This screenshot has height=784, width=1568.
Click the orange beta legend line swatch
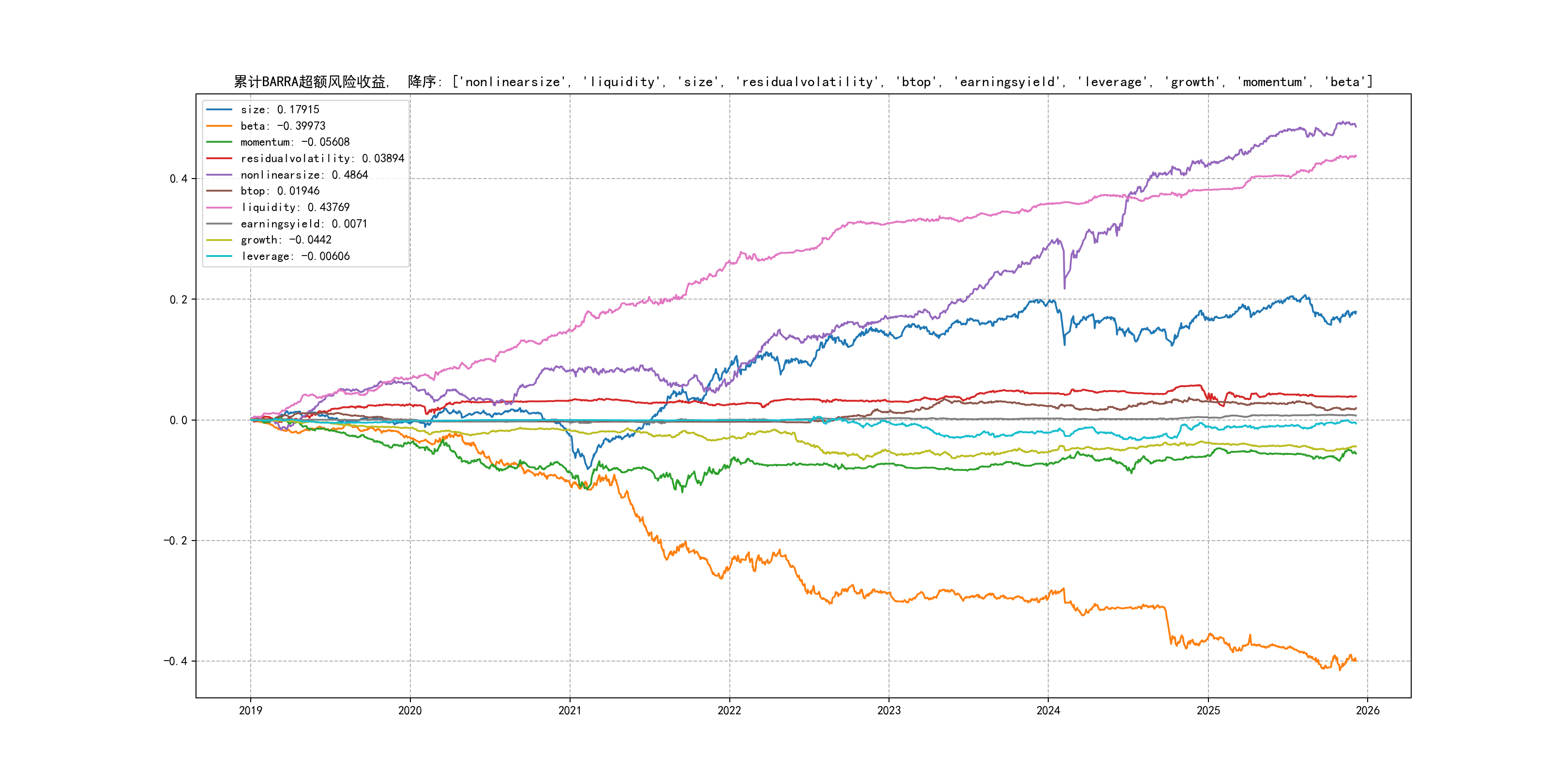click(x=219, y=126)
